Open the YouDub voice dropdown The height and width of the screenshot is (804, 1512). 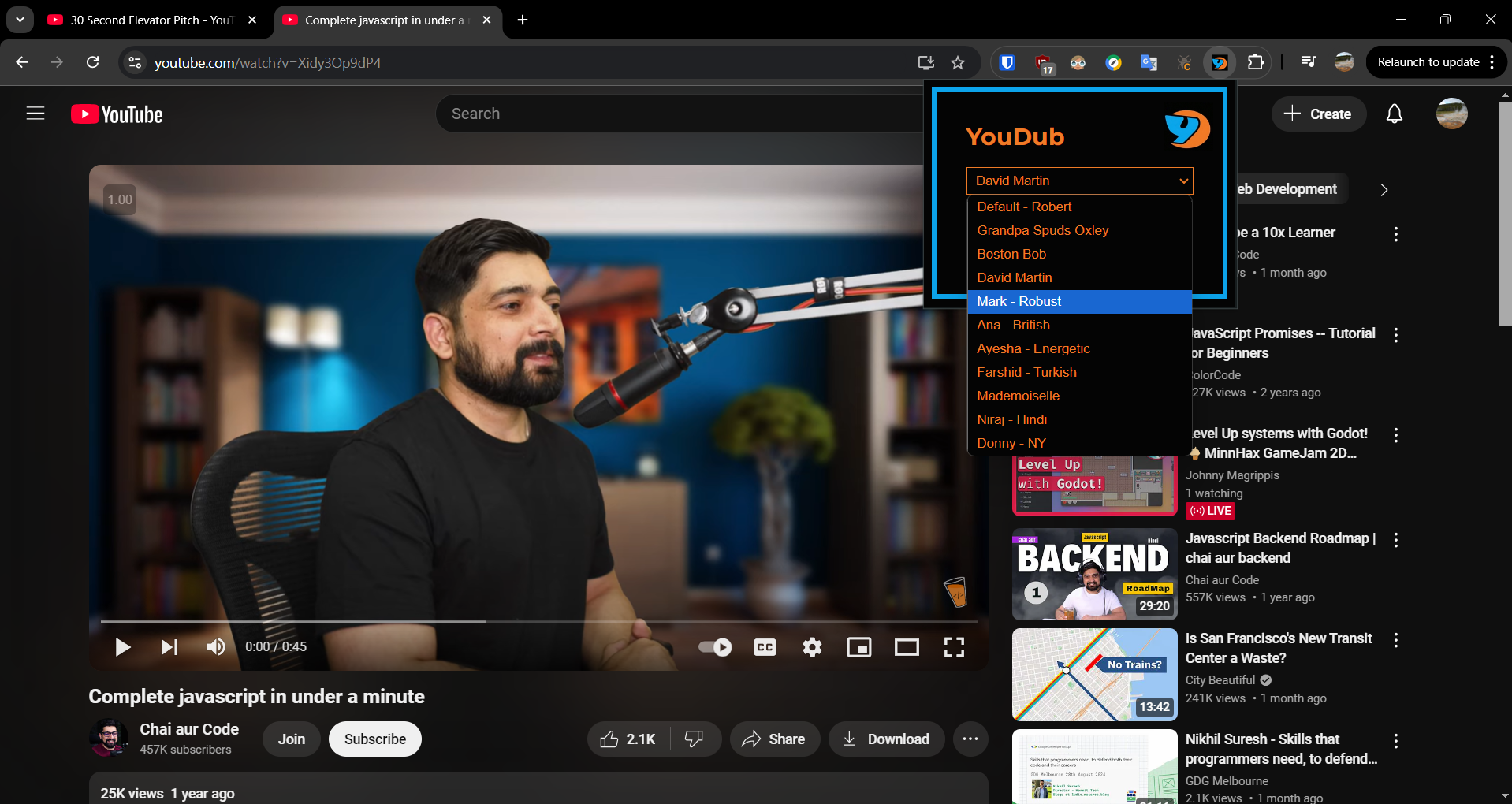coord(1079,181)
